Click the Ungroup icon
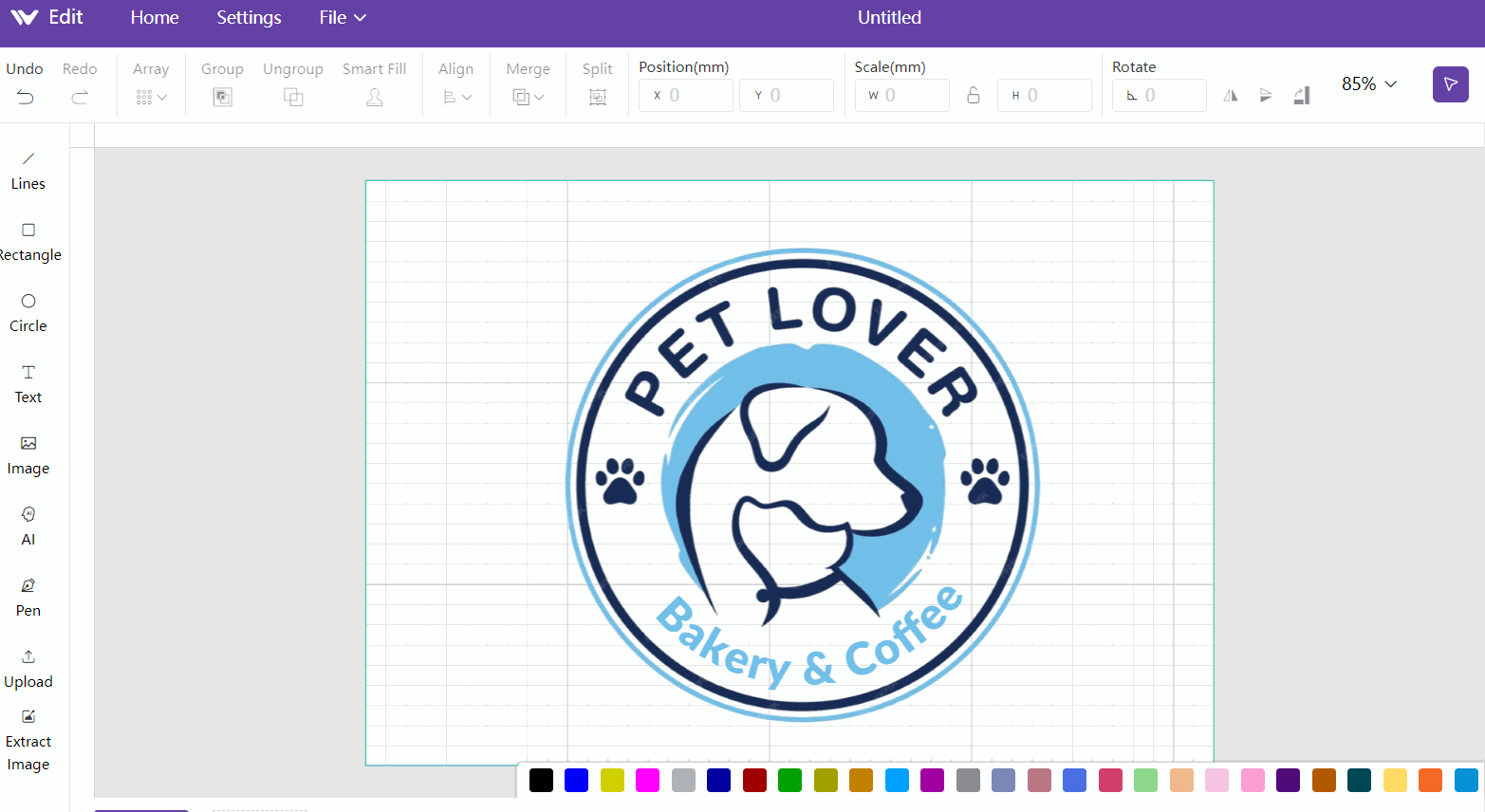1485x812 pixels. tap(293, 97)
